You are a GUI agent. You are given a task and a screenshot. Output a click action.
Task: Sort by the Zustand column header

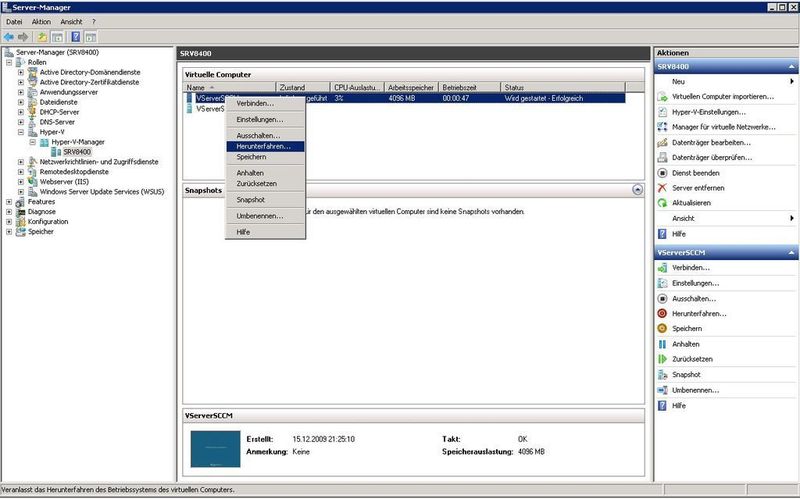303,88
